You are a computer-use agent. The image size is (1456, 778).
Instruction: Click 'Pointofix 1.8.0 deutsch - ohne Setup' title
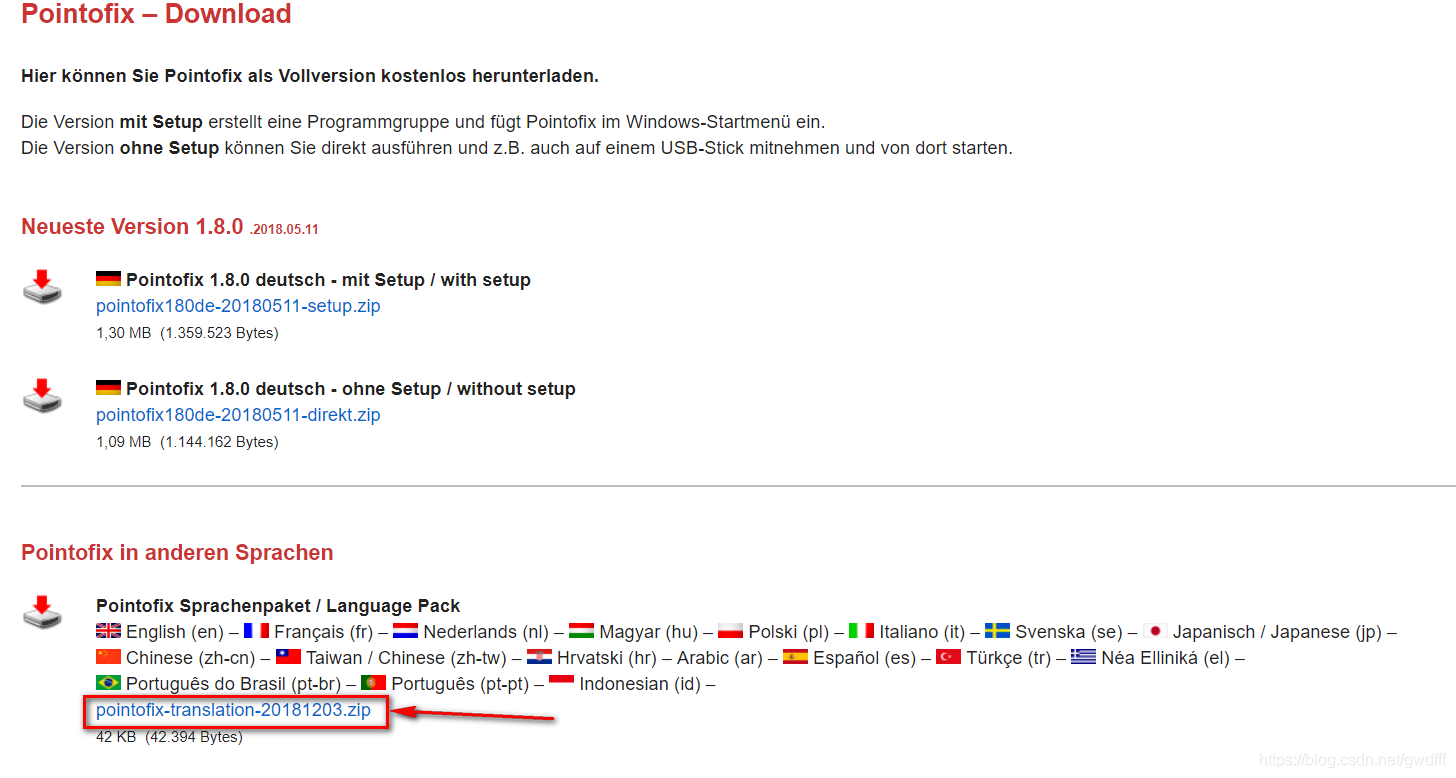pyautogui.click(x=351, y=389)
